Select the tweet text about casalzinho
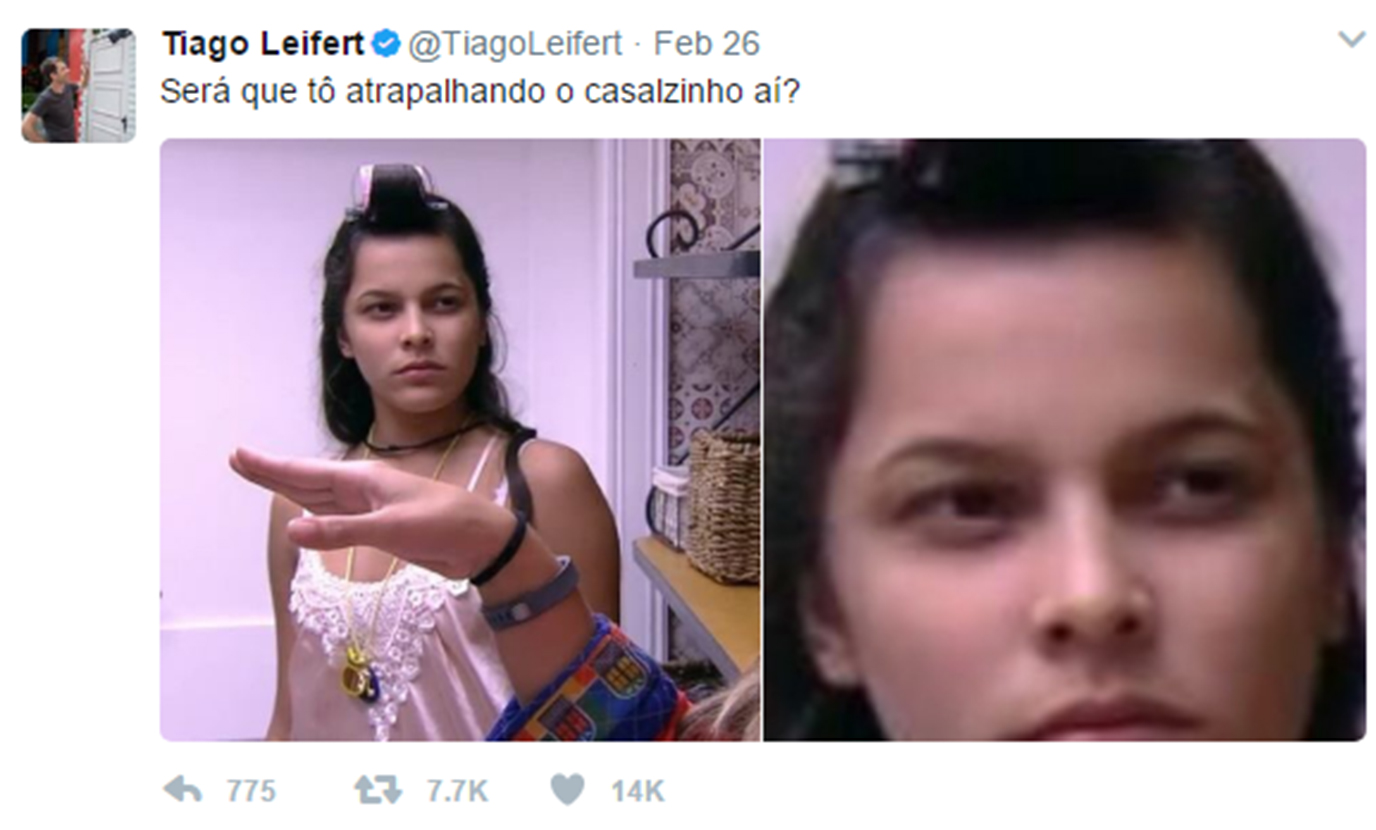Screen dimensions: 1376x830 (x=481, y=92)
